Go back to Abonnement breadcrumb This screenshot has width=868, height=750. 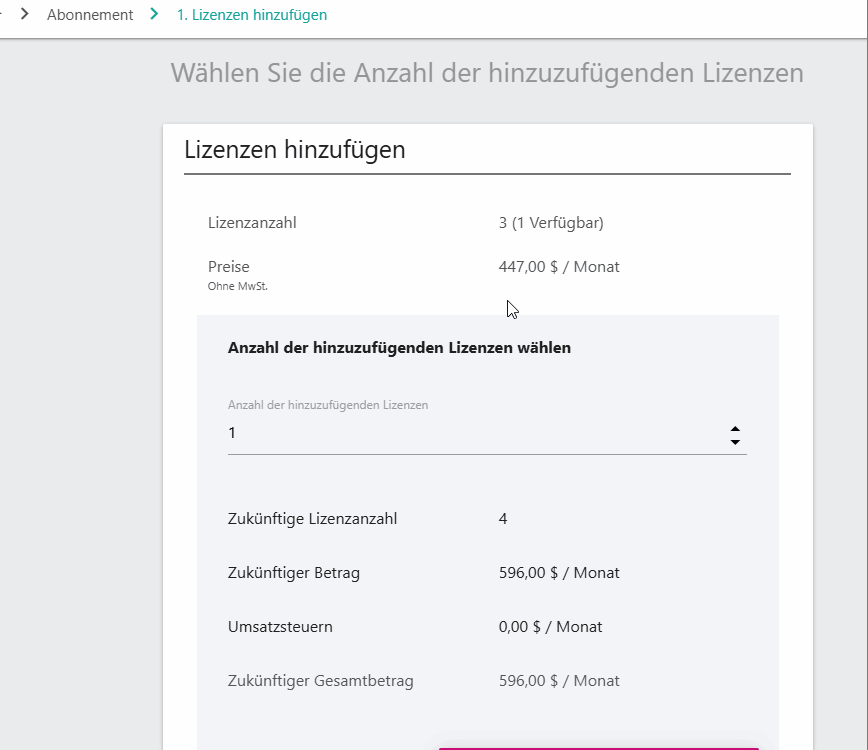(x=90, y=15)
